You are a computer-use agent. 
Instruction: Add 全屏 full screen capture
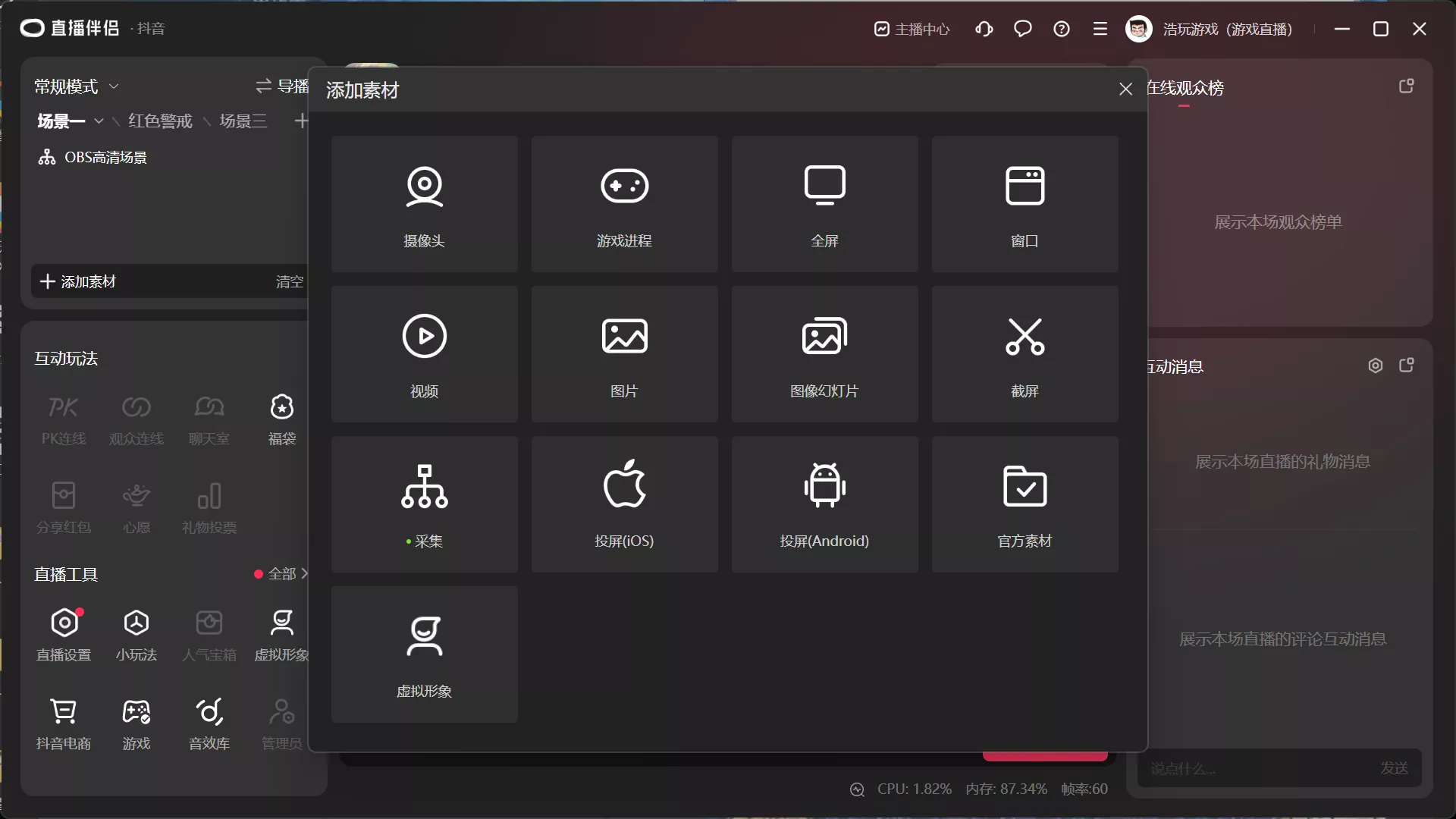click(824, 203)
